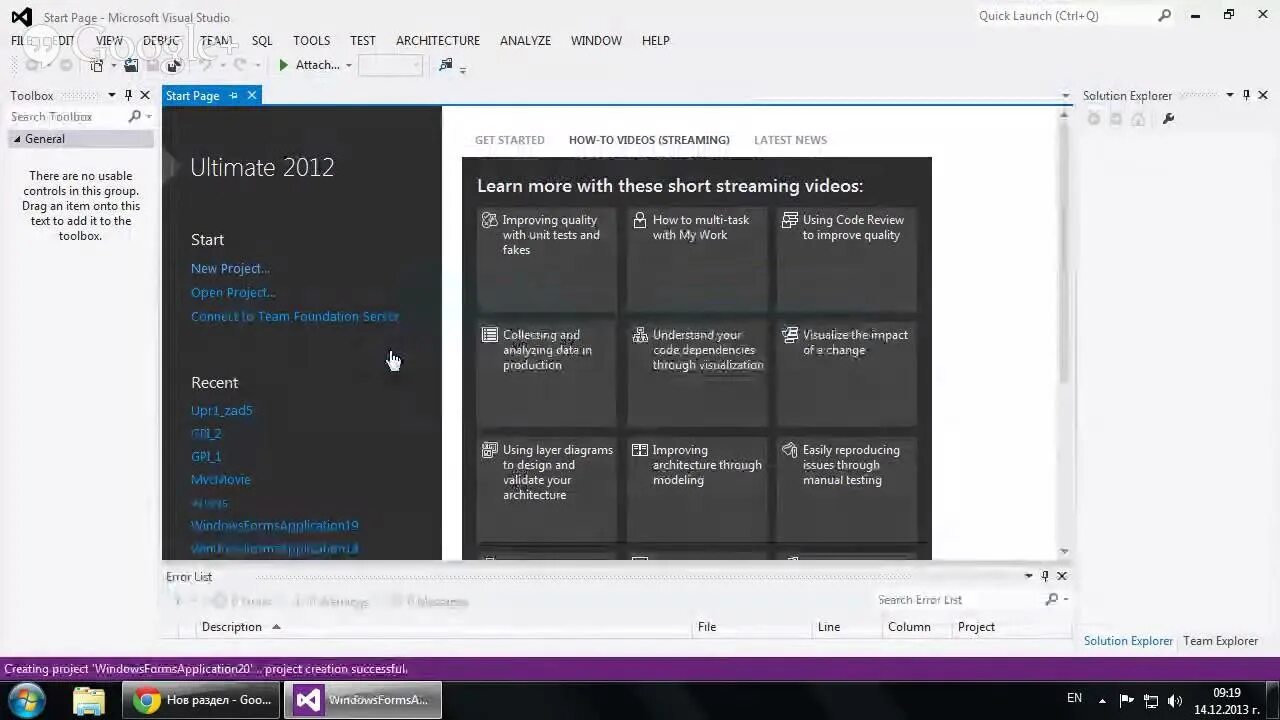This screenshot has width=1280, height=720.
Task: Close the Solution Explorer panel
Action: [x=1263, y=96]
